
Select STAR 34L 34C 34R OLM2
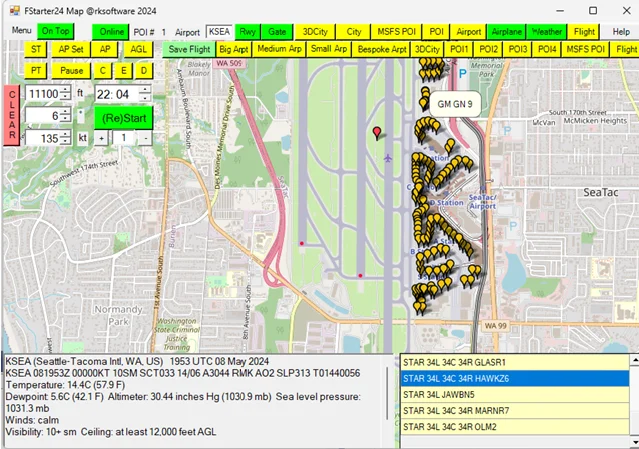(515, 427)
